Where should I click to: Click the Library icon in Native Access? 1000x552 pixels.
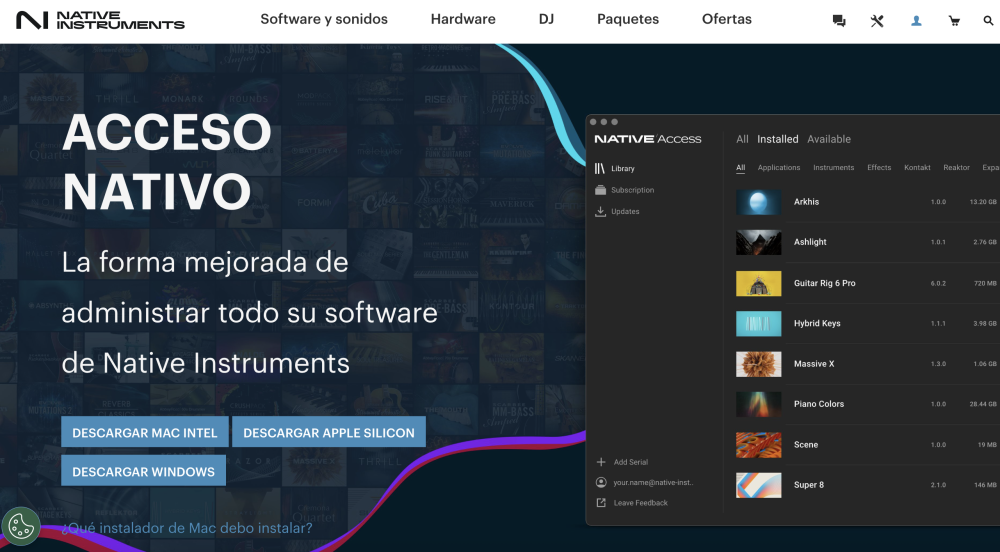click(599, 168)
